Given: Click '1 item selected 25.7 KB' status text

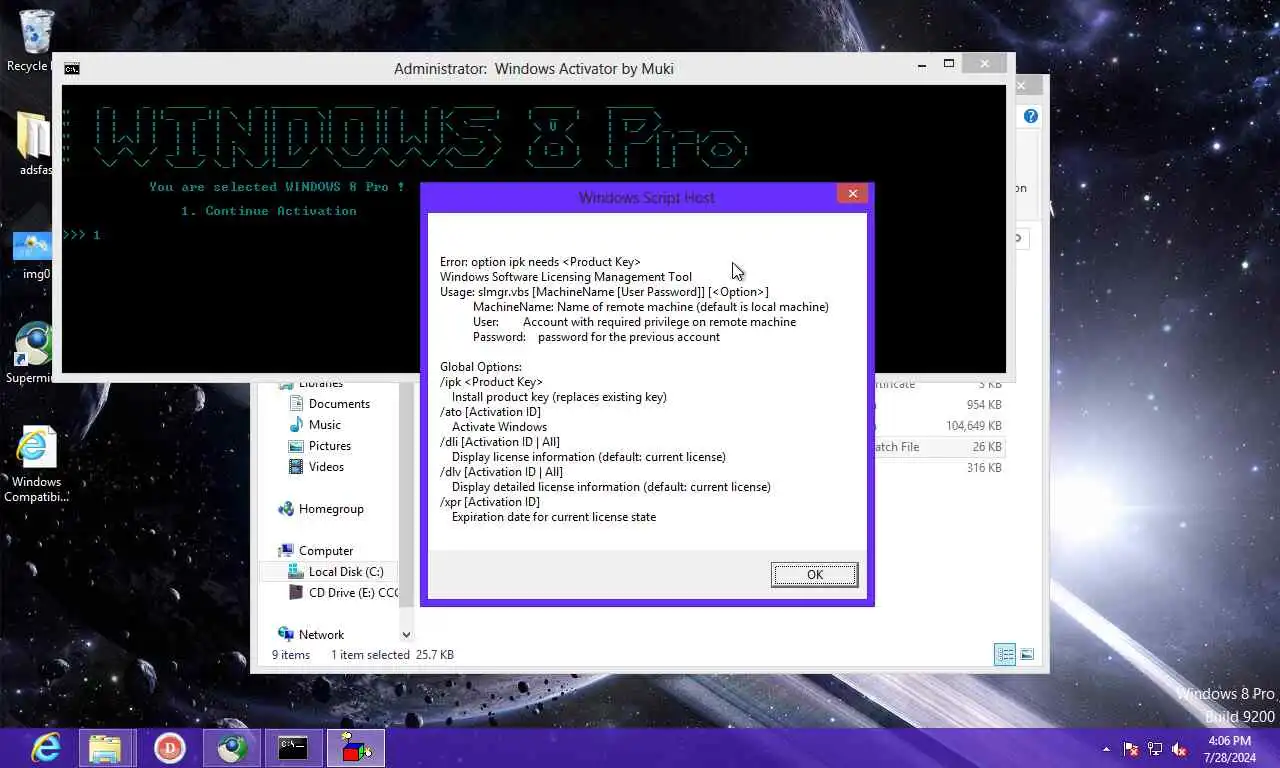Looking at the screenshot, I should [x=392, y=655].
